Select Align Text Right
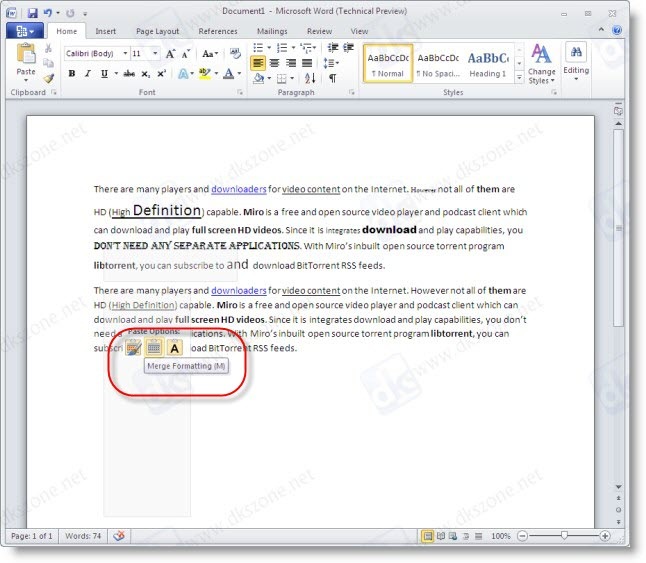 pos(291,63)
